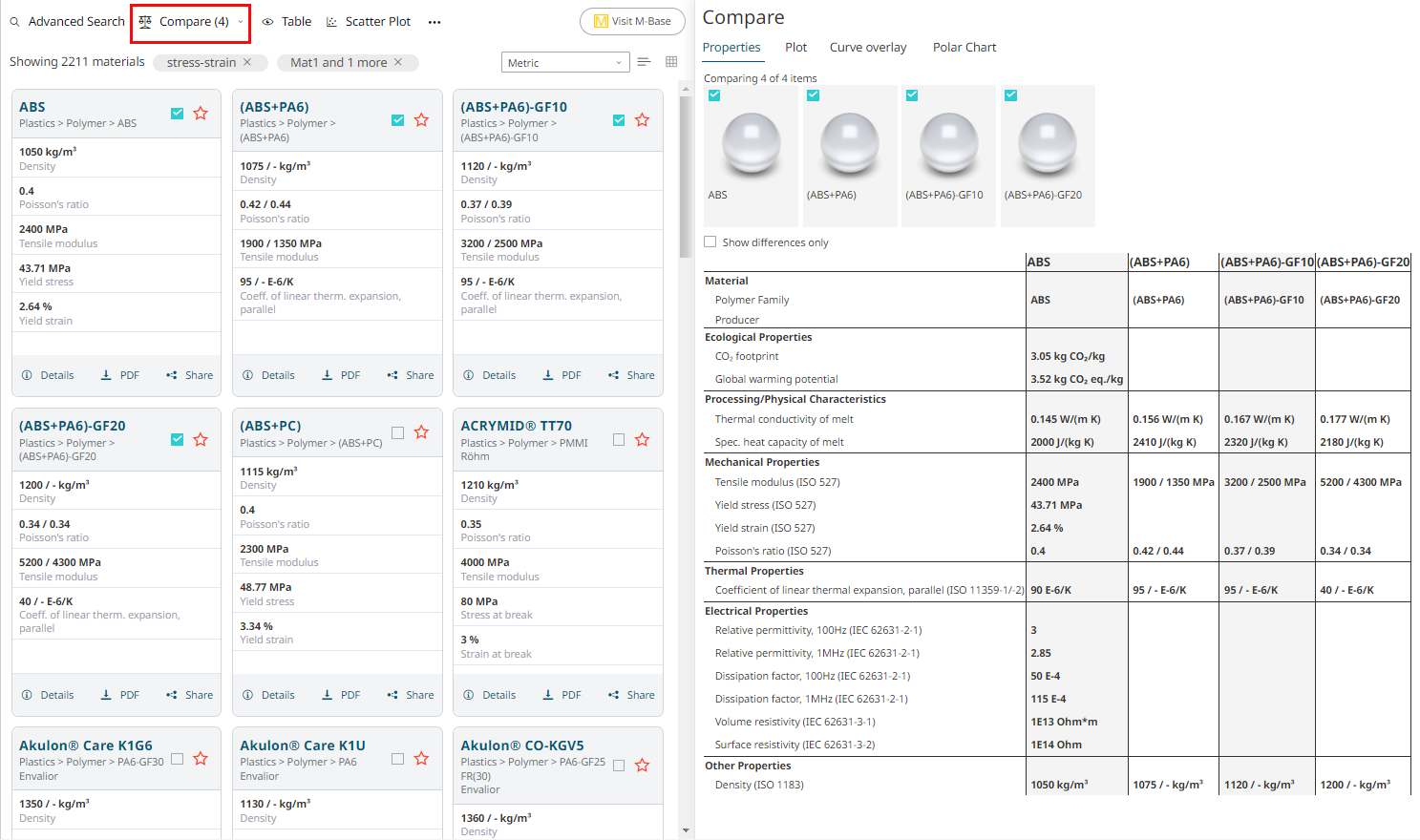Switch to the Properties tab
This screenshot has width=1420, height=840.
click(731, 48)
